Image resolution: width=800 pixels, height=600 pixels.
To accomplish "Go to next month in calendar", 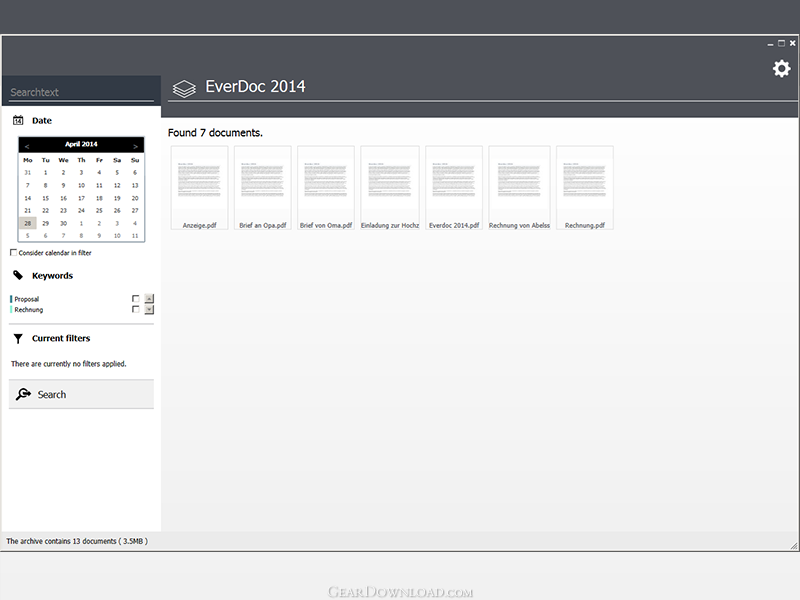I will click(x=135, y=145).
